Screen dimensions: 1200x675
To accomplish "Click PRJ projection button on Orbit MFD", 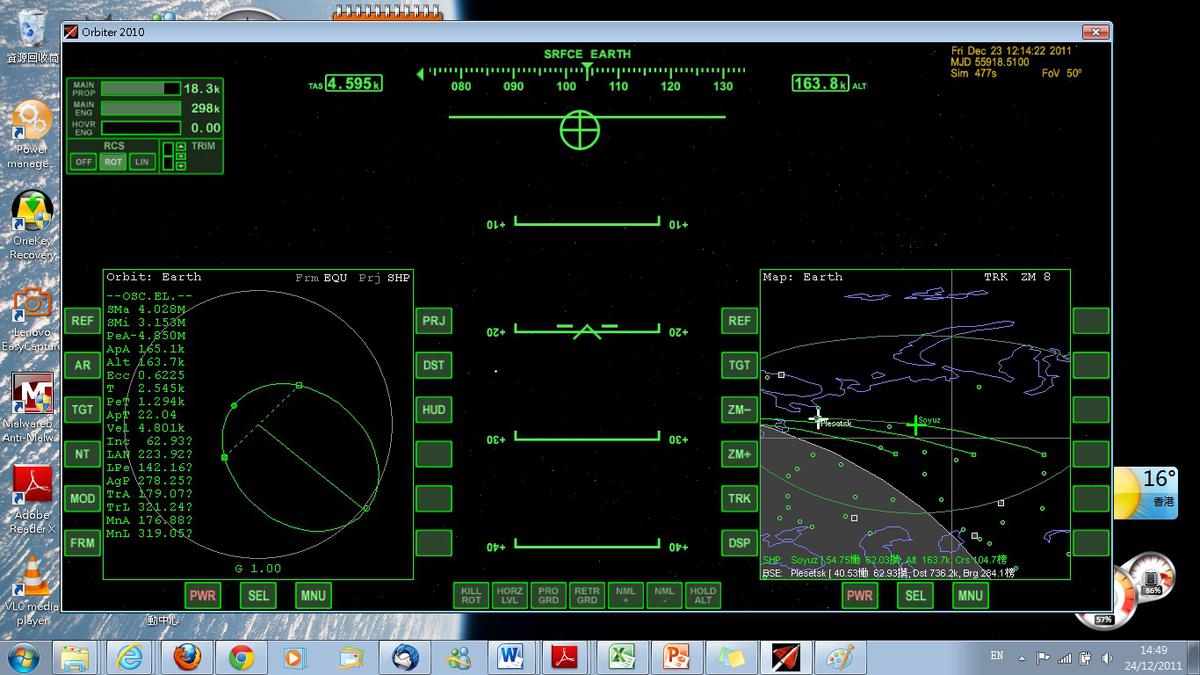I will pos(434,321).
